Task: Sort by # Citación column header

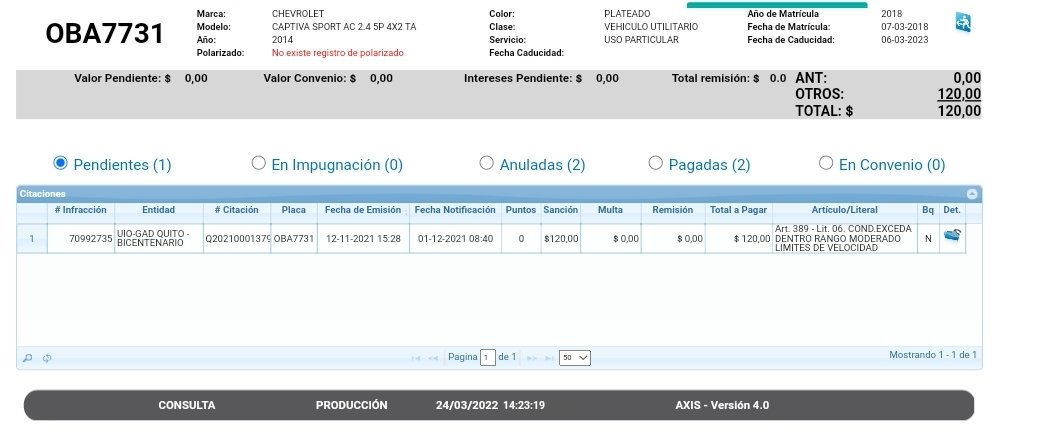Action: [x=236, y=210]
